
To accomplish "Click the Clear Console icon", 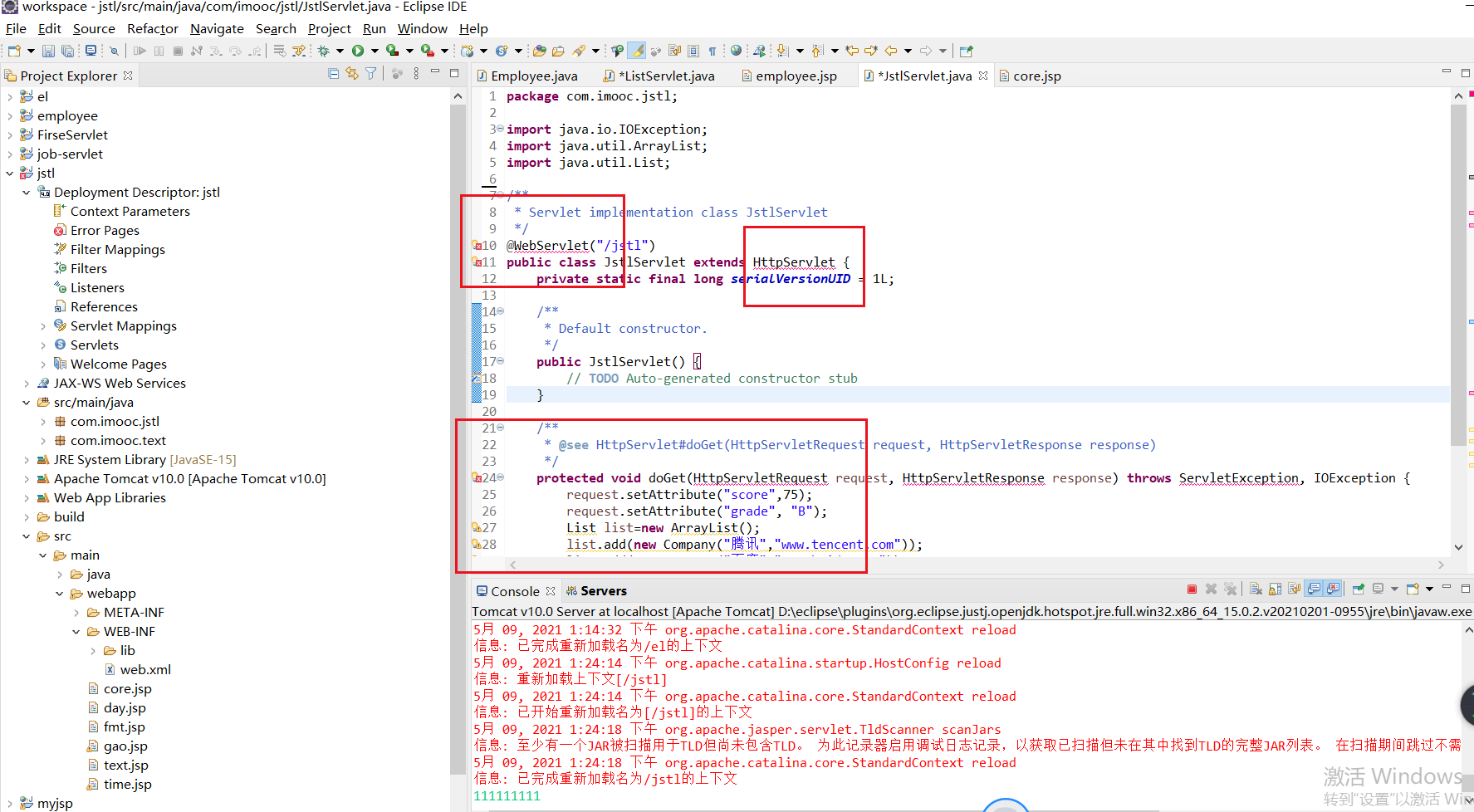I will click(x=1256, y=589).
